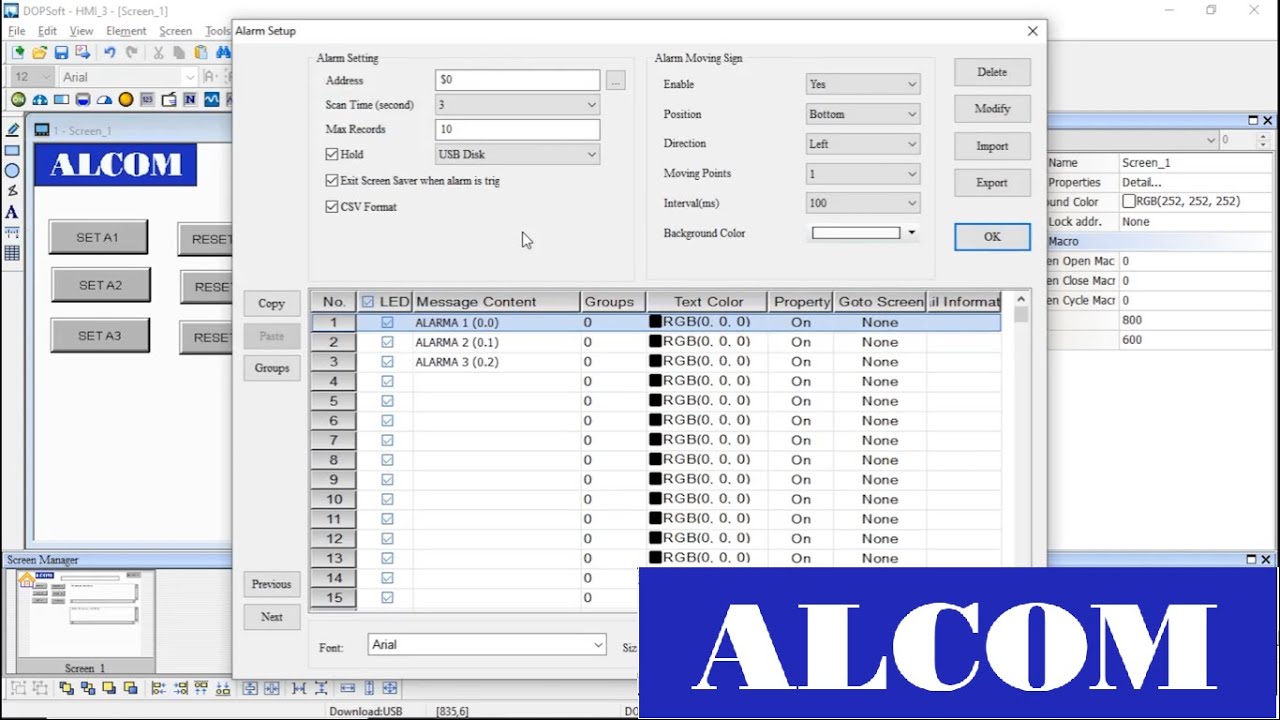Toggle LED checkbox for alarm row 1

coord(387,322)
